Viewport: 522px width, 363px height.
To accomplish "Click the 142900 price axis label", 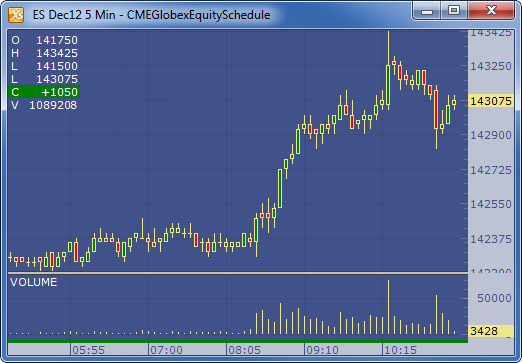I will click(491, 135).
